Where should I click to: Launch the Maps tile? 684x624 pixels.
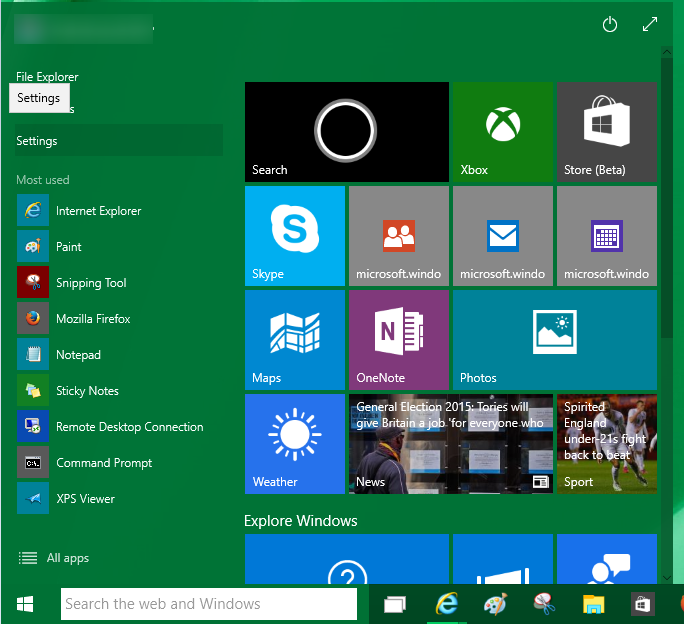[295, 340]
